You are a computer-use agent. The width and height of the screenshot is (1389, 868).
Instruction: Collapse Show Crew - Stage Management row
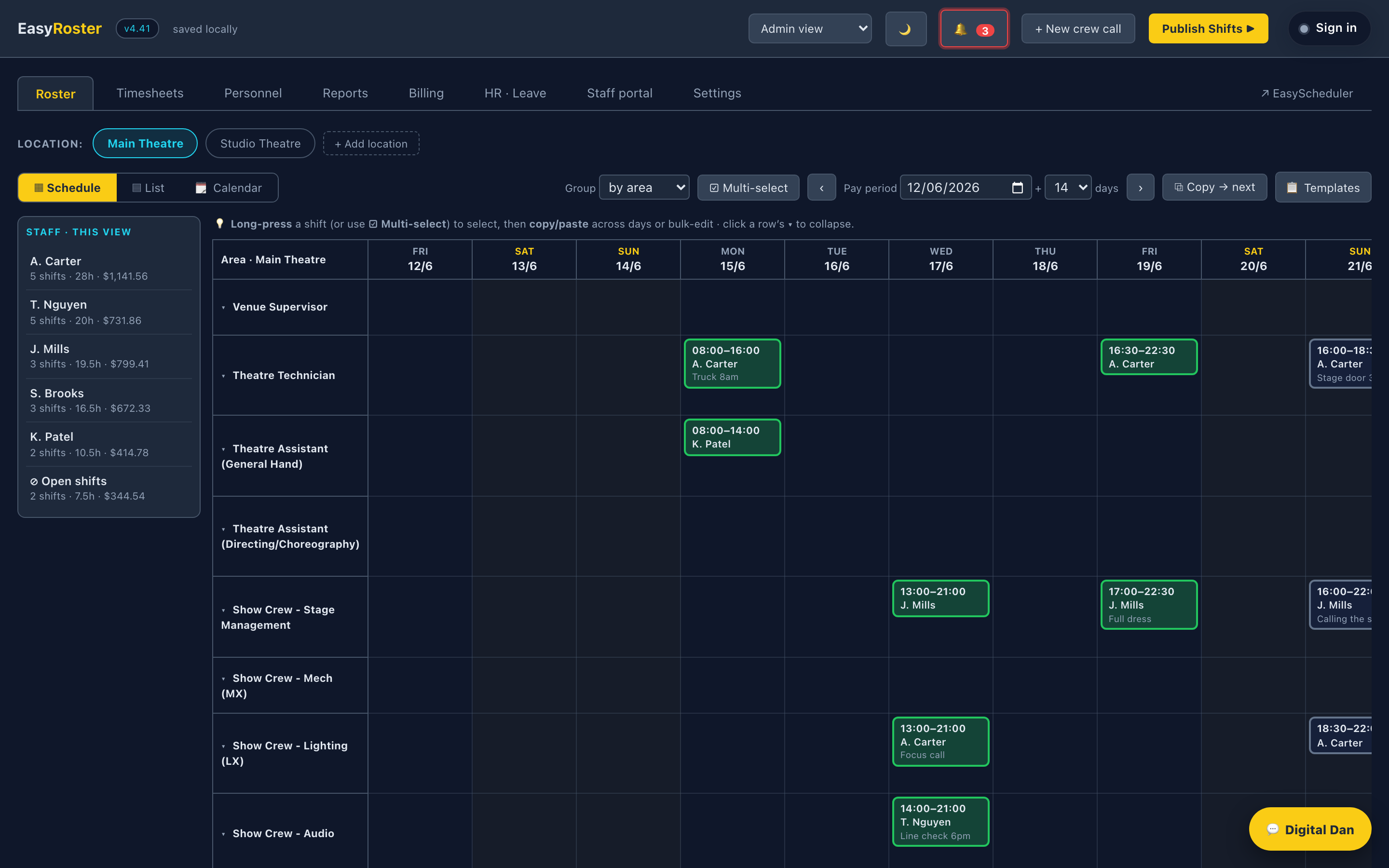point(223,610)
